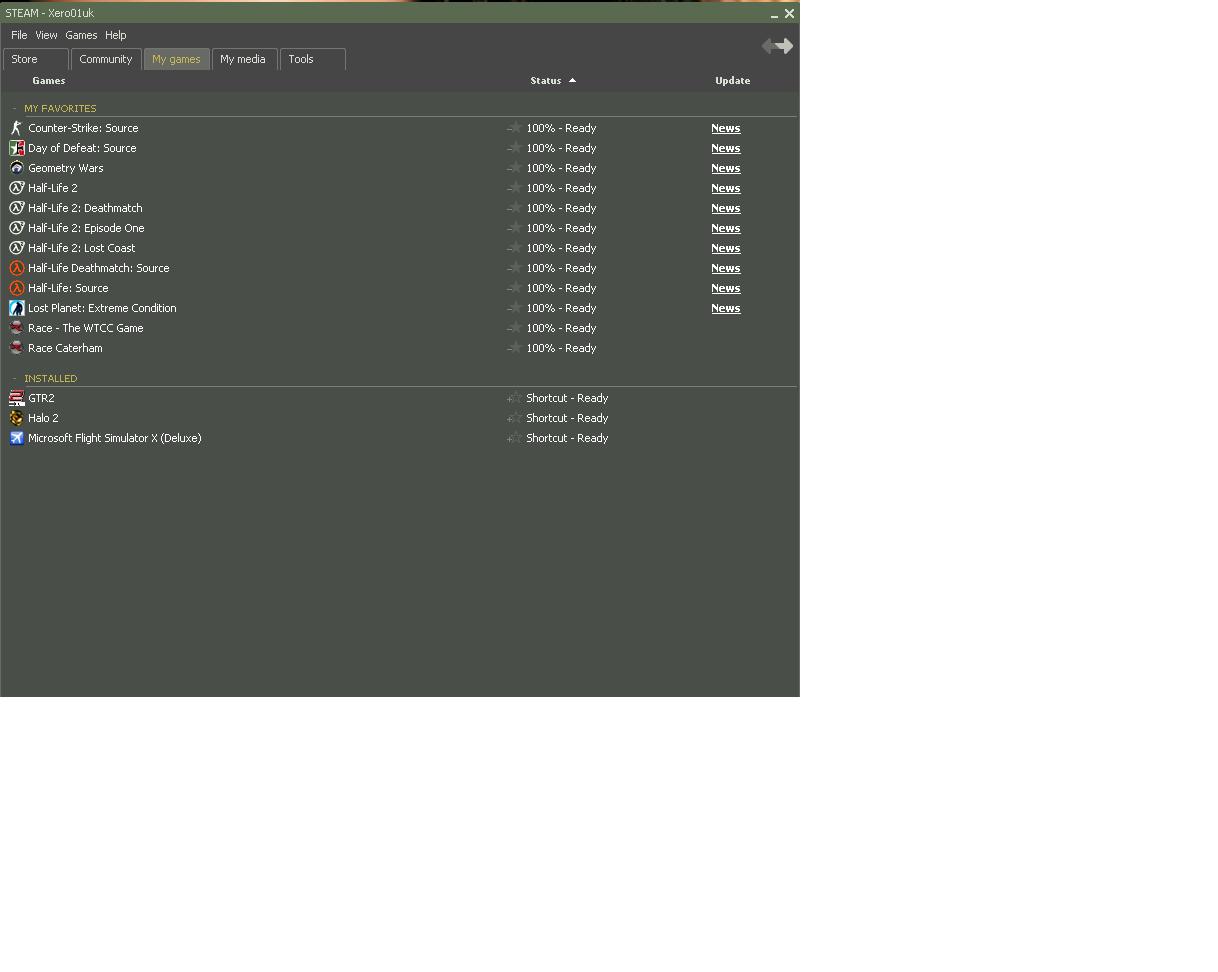Viewport: 1218px width, 972px height.
Task: Click the Day of Defeat: Source icon
Action: coord(16,148)
